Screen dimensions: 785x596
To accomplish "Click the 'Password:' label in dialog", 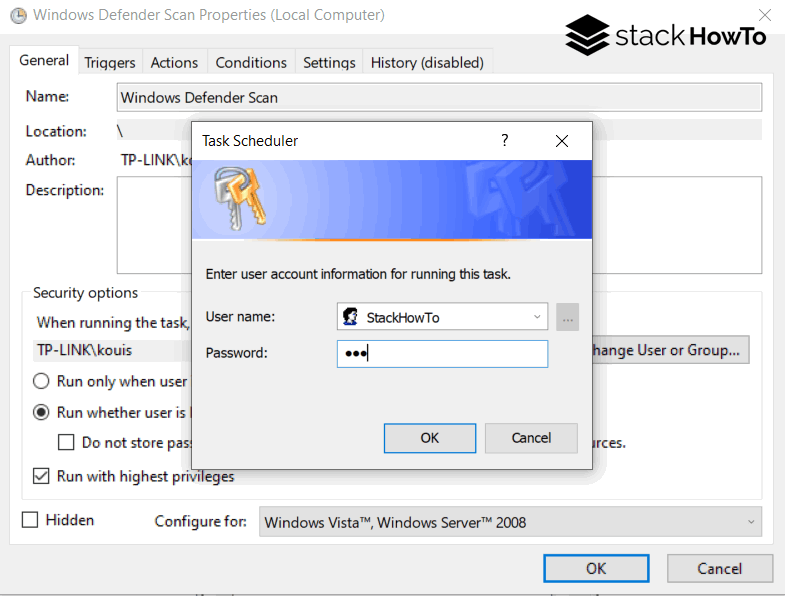I will (x=237, y=353).
